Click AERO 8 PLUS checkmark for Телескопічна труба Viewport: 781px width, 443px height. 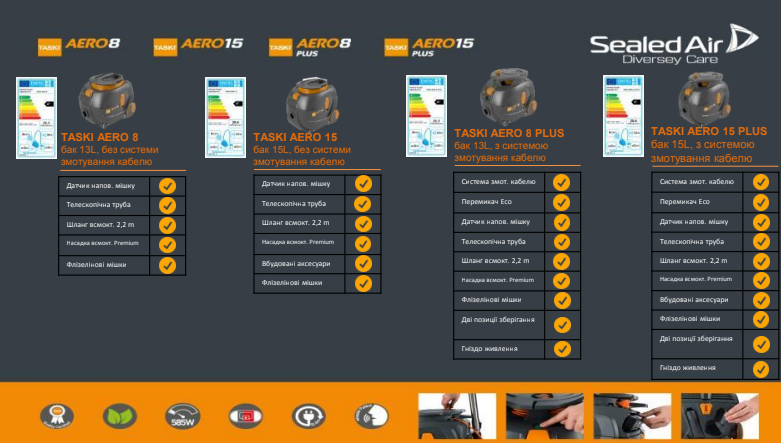click(561, 242)
